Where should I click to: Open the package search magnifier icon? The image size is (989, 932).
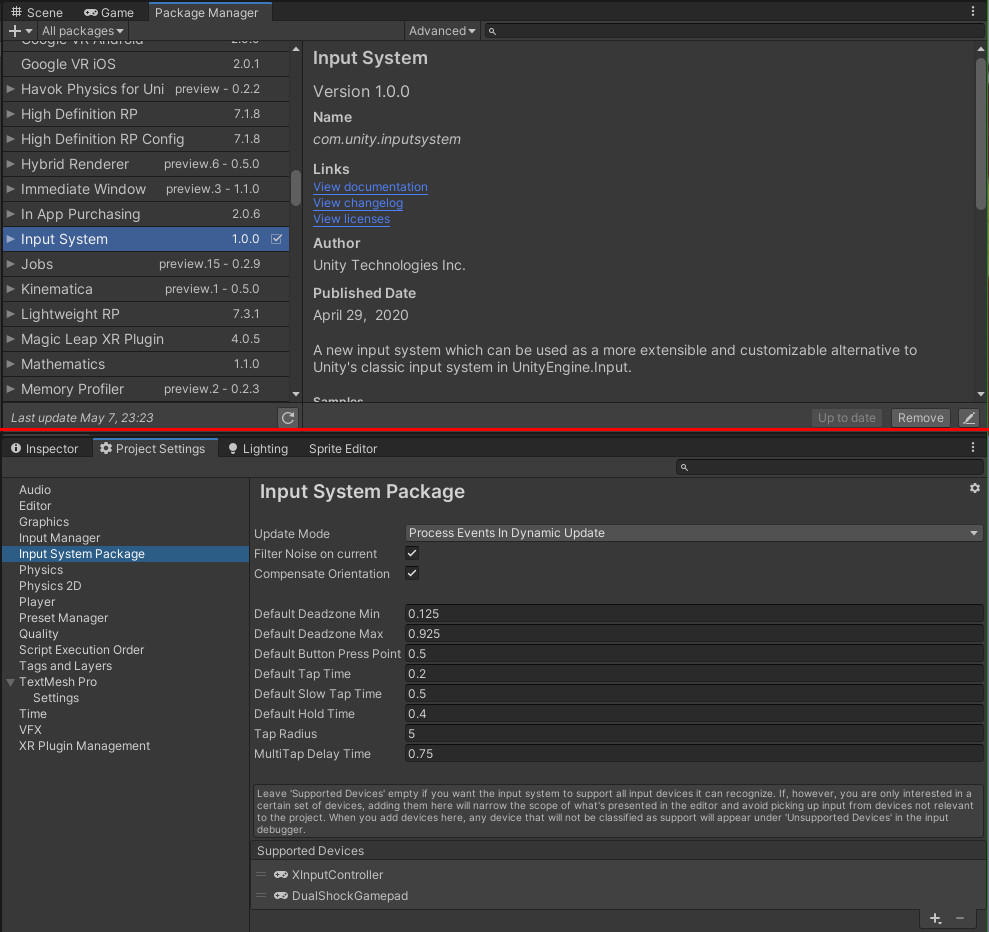point(491,31)
